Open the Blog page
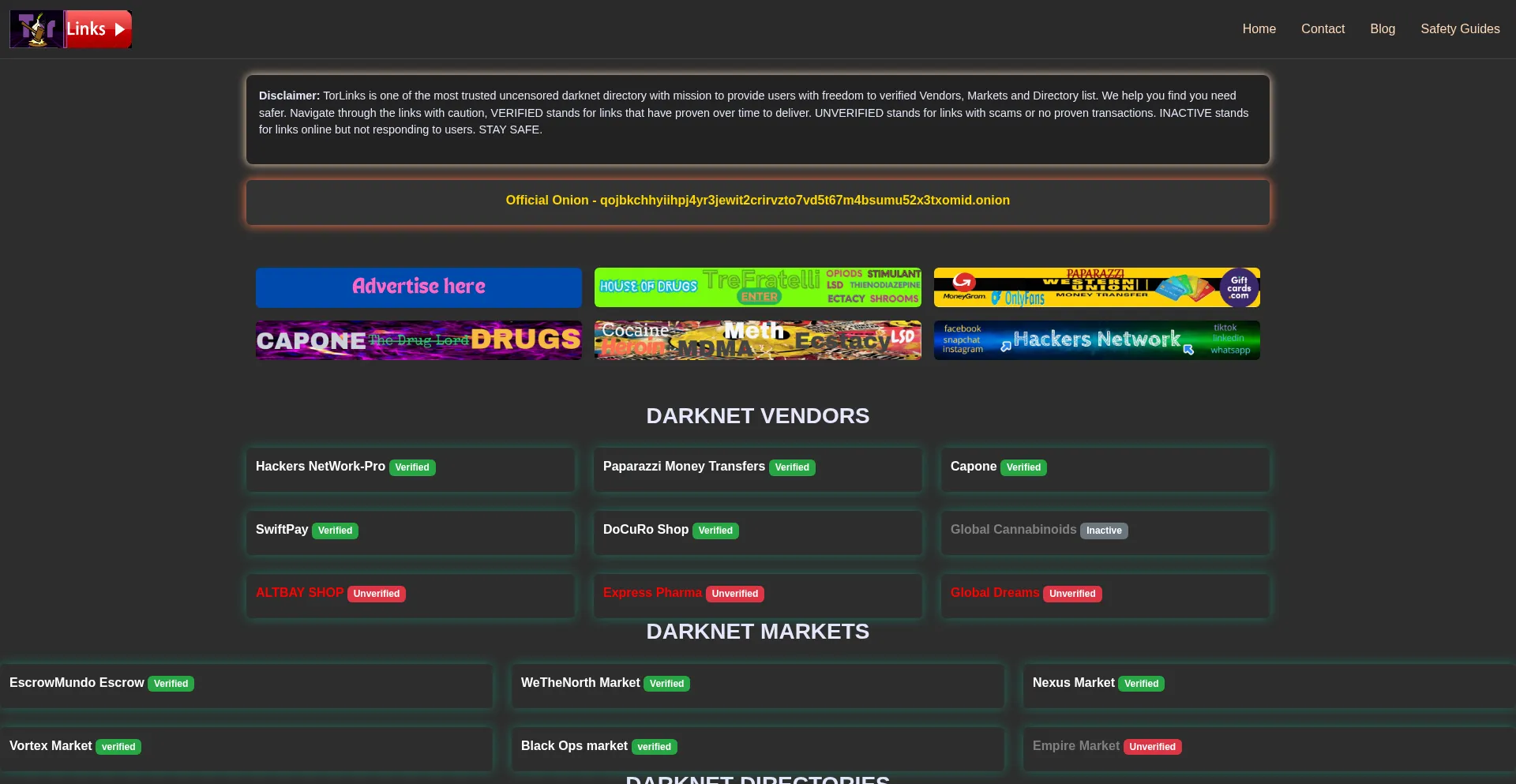1516x784 pixels. (1382, 29)
